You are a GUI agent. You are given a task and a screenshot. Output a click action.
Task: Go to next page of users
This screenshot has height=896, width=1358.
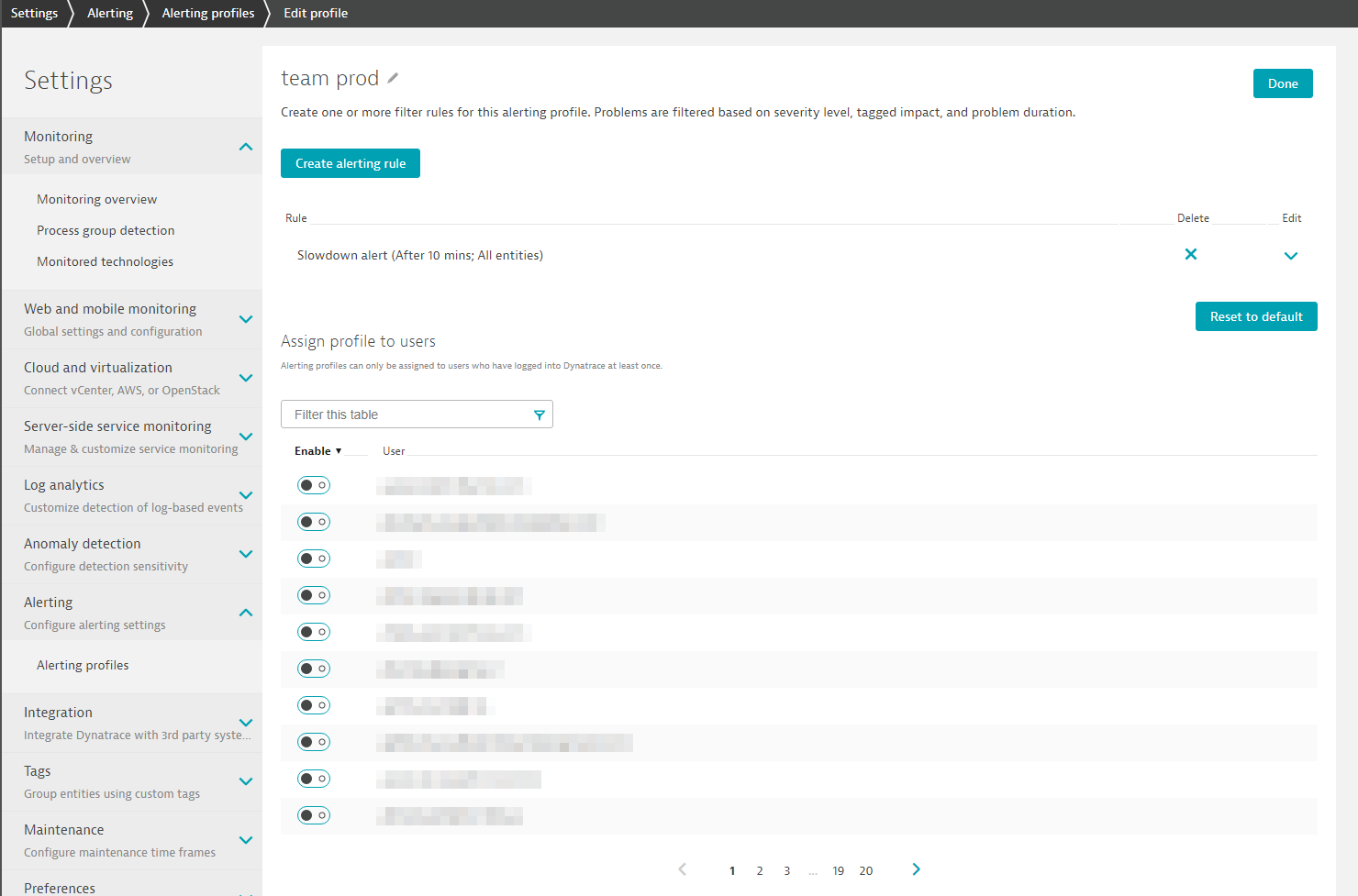(916, 869)
